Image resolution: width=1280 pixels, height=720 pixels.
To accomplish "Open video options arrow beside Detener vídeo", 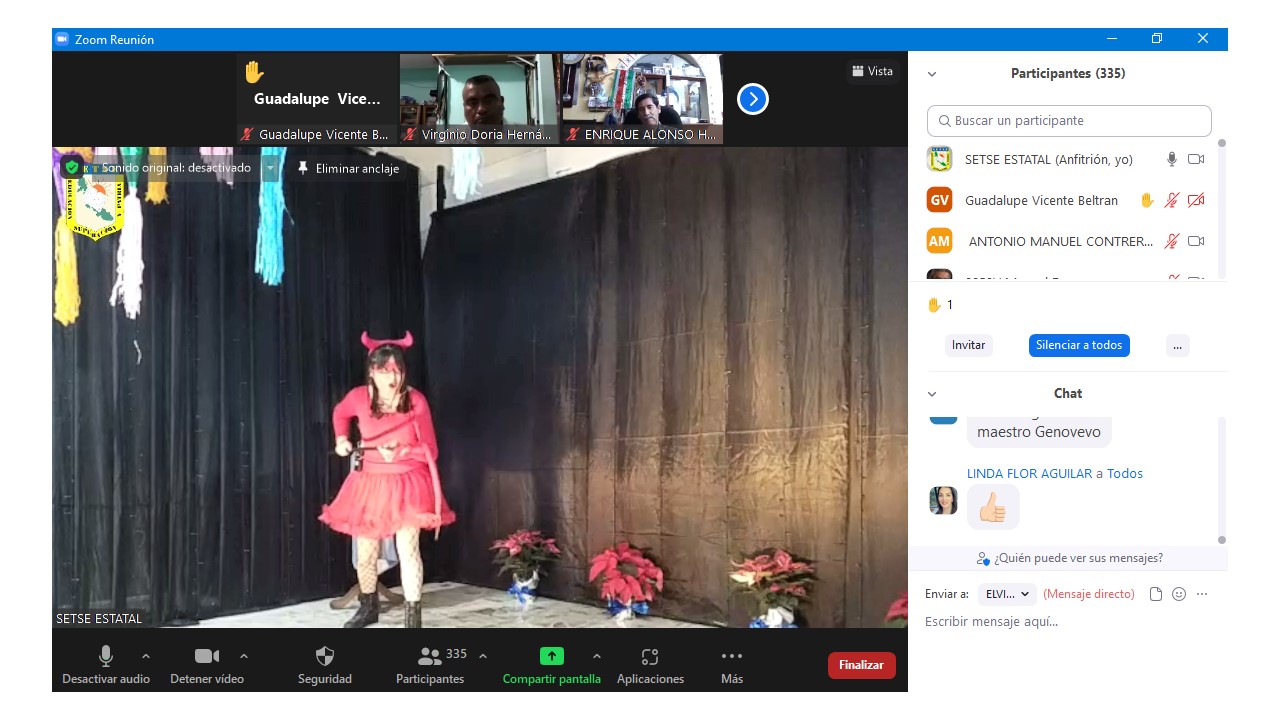I will pos(244,656).
